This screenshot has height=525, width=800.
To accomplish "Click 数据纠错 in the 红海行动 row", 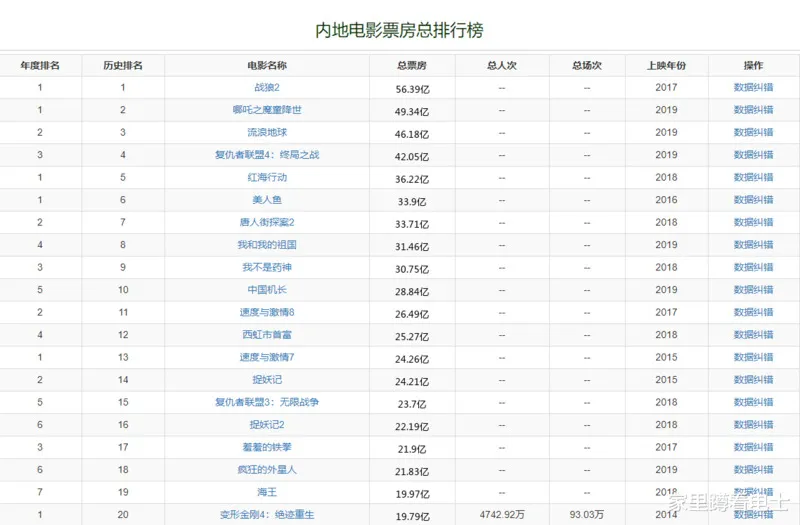I will pyautogui.click(x=753, y=177).
